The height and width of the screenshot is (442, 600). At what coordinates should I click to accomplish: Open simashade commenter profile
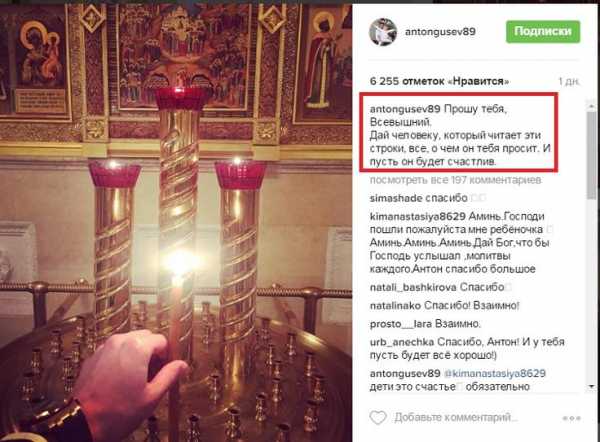pos(396,198)
